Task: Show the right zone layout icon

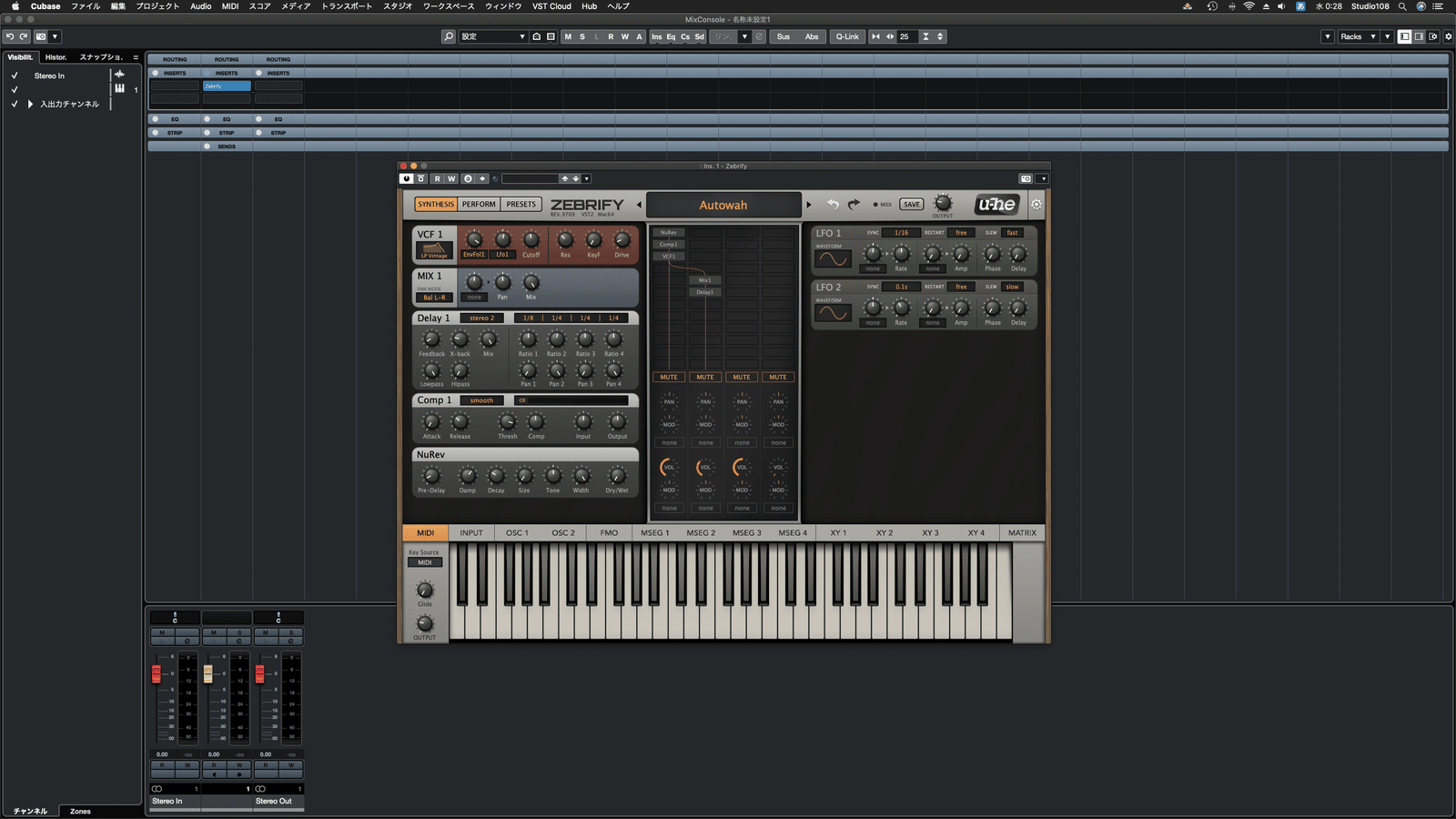Action: [x=1419, y=36]
